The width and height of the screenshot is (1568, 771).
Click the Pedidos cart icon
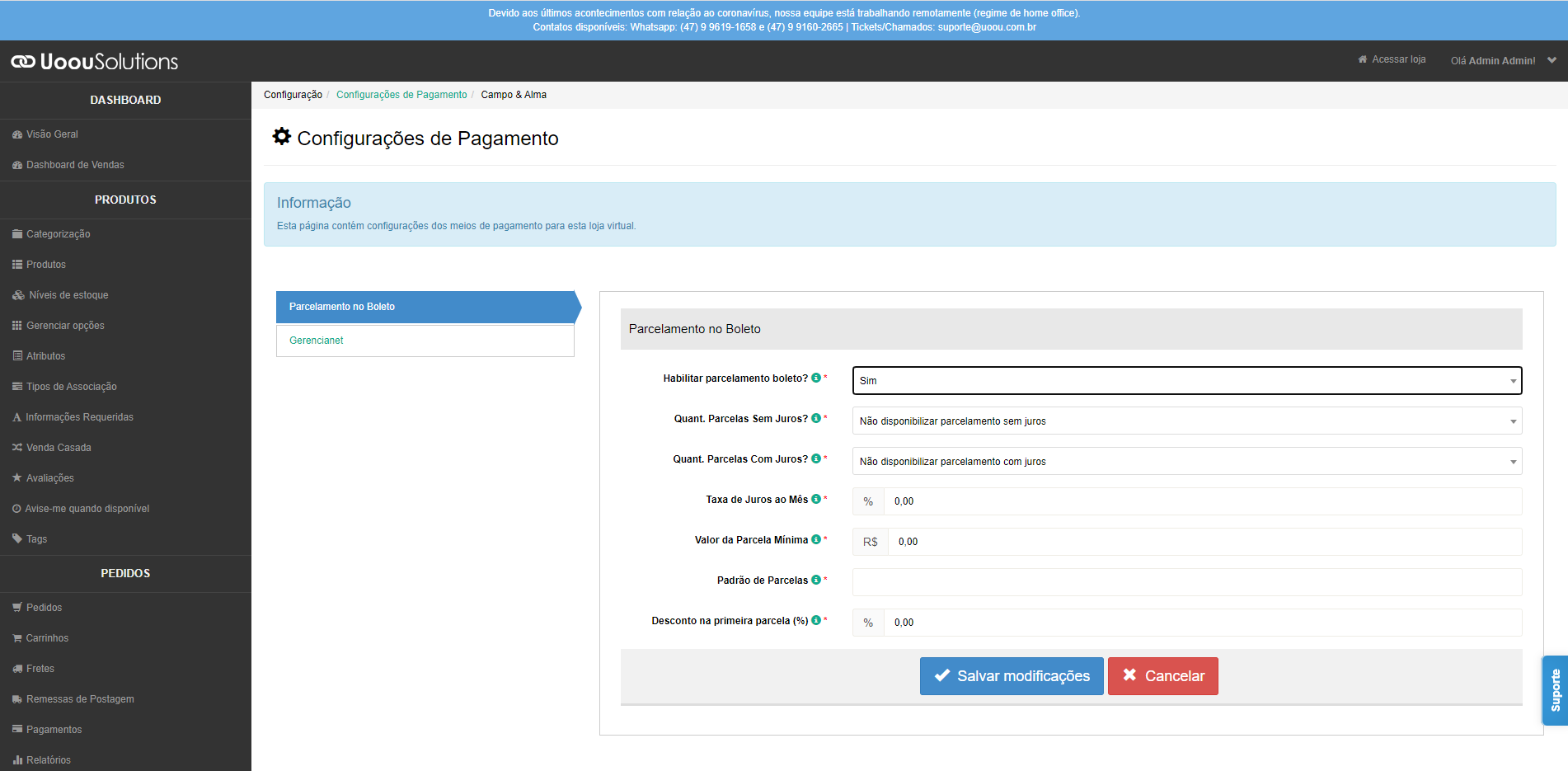pyautogui.click(x=17, y=608)
